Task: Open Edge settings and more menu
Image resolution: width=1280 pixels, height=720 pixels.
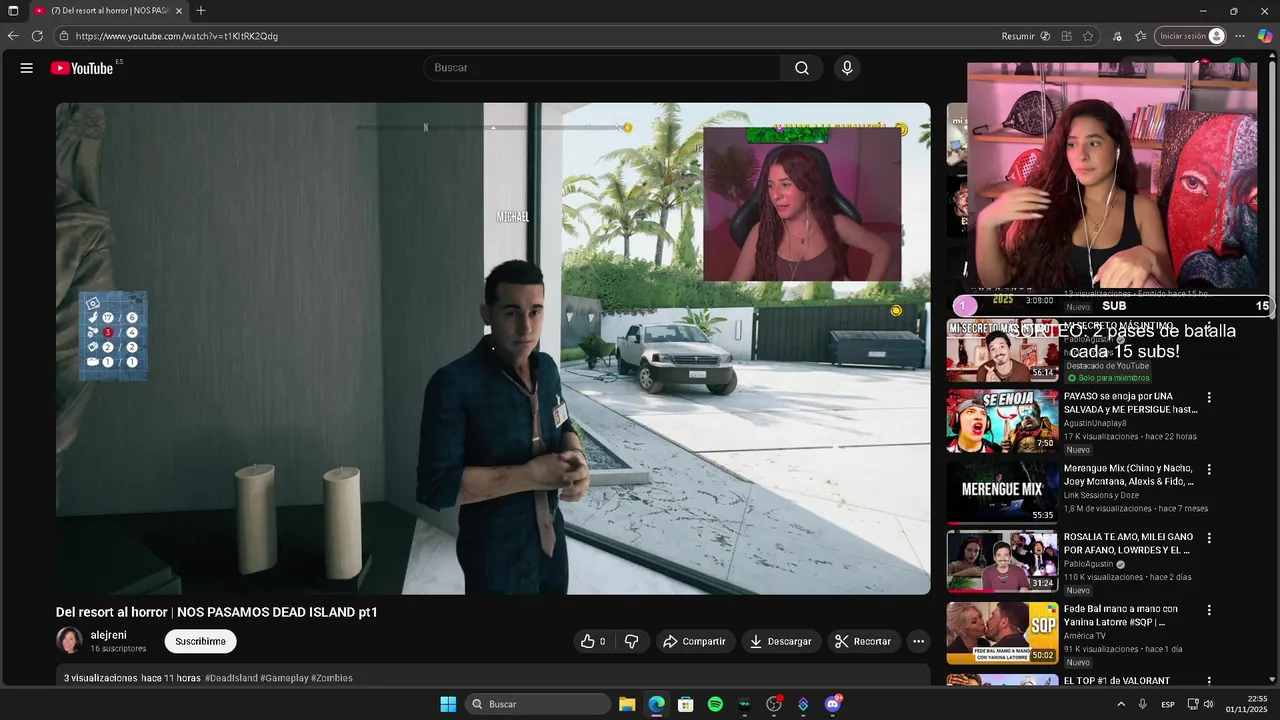Action: pyautogui.click(x=1240, y=36)
